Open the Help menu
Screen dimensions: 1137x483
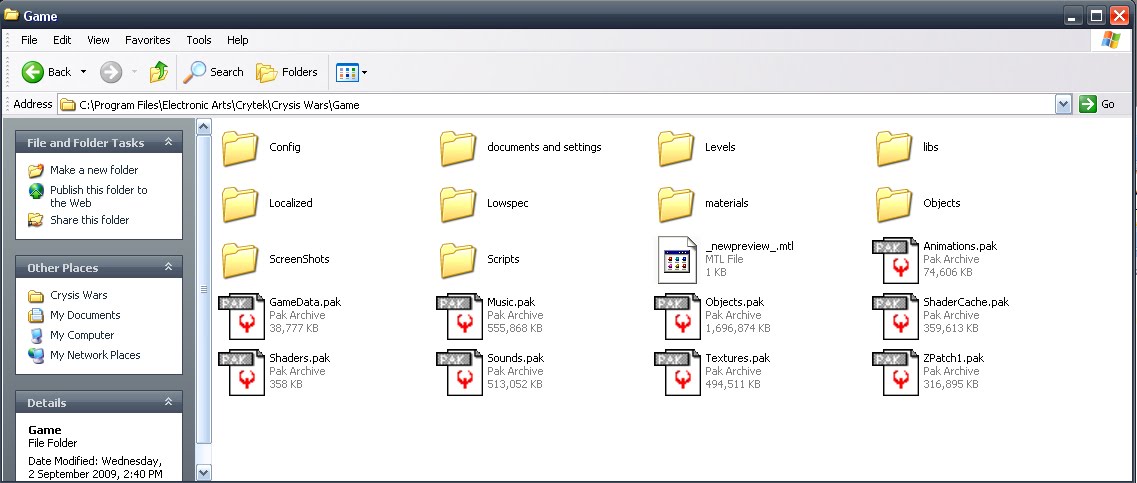coord(237,40)
